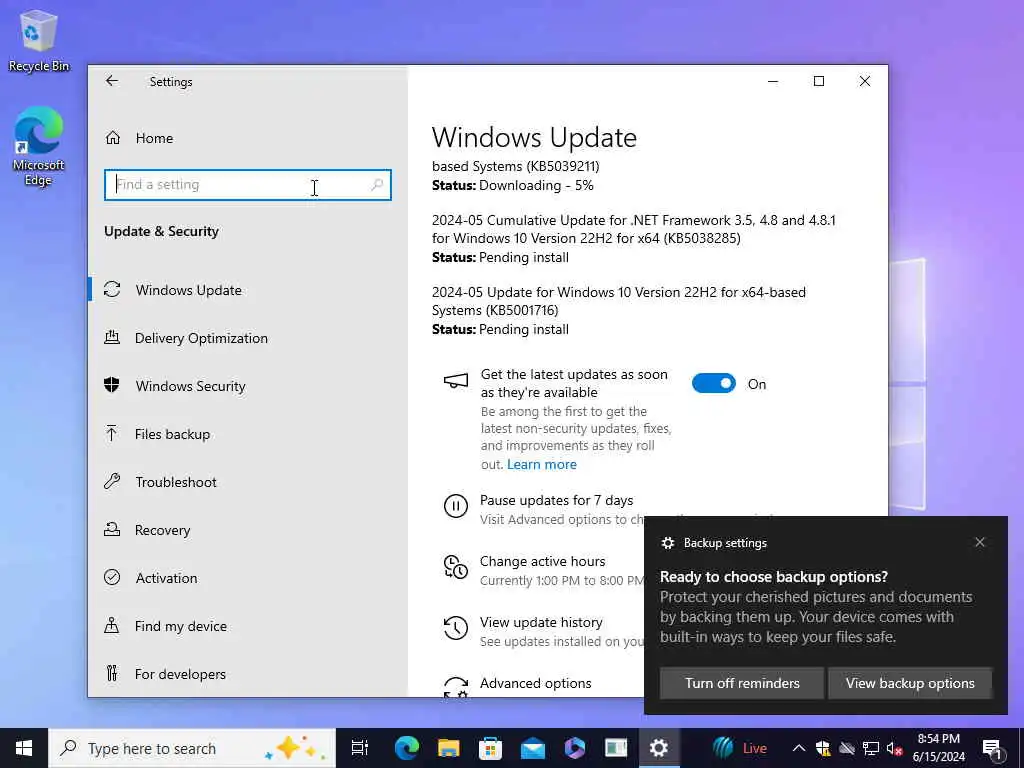
Task: Open Files backup section
Action: [x=172, y=434]
